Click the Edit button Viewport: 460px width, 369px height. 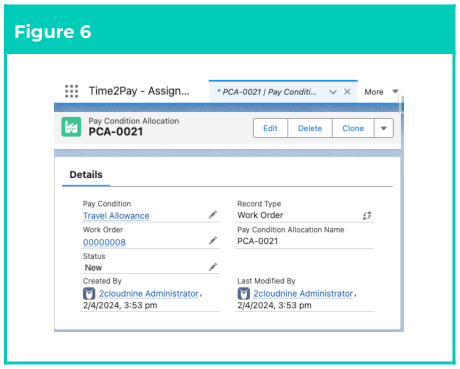tap(270, 128)
